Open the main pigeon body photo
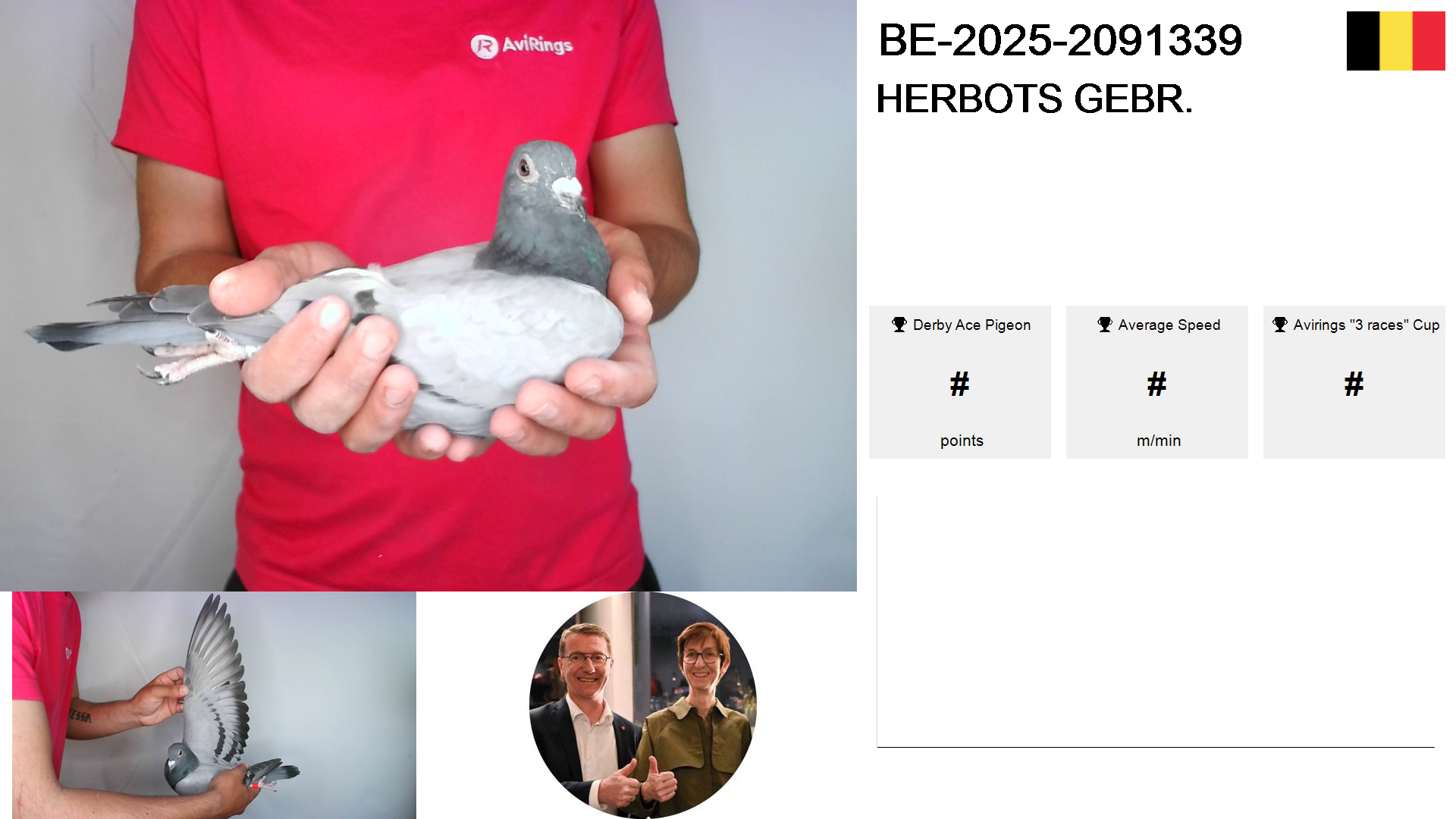Screen dimensions: 1456x819 pyautogui.click(x=428, y=296)
